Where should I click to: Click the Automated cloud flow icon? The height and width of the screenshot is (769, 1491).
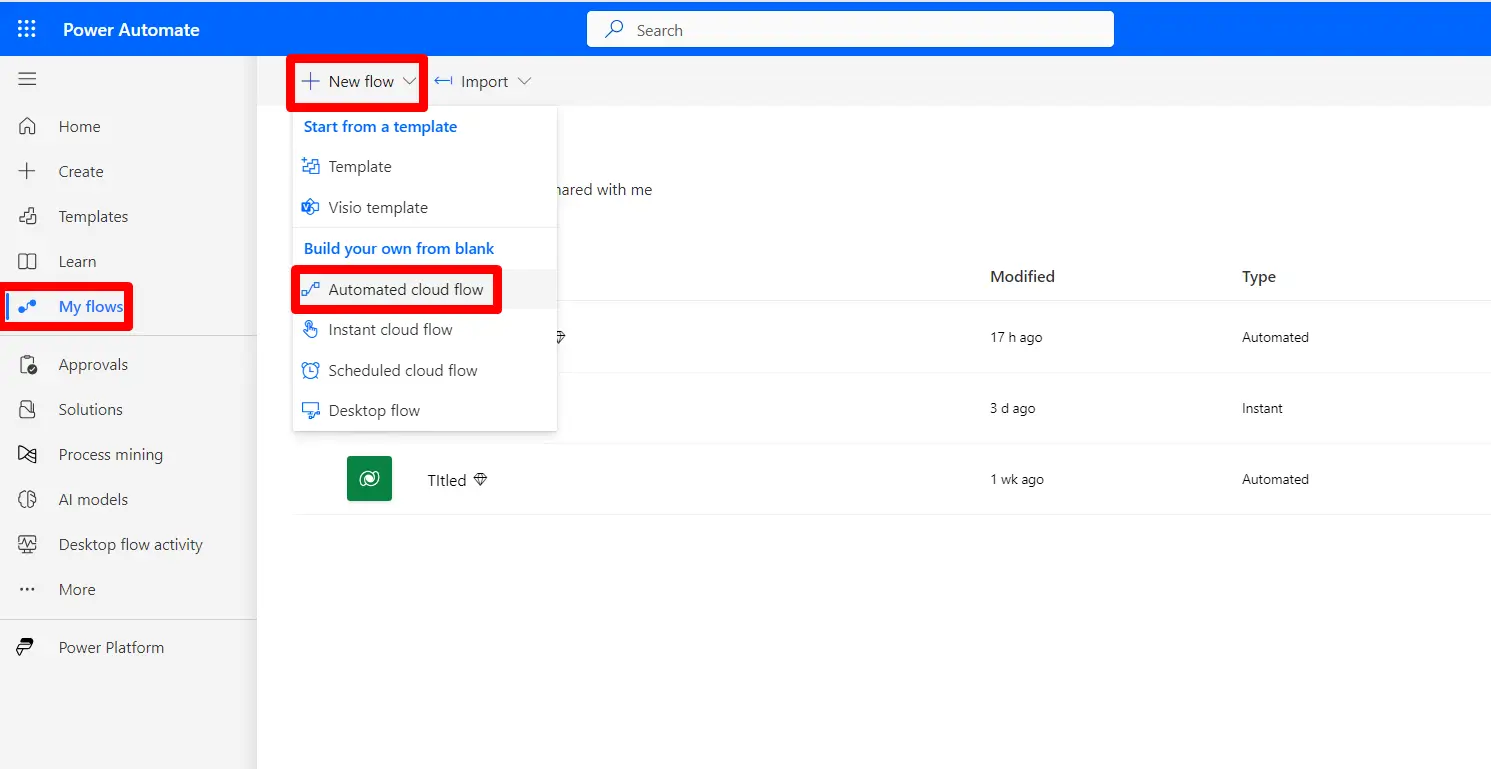pos(311,289)
